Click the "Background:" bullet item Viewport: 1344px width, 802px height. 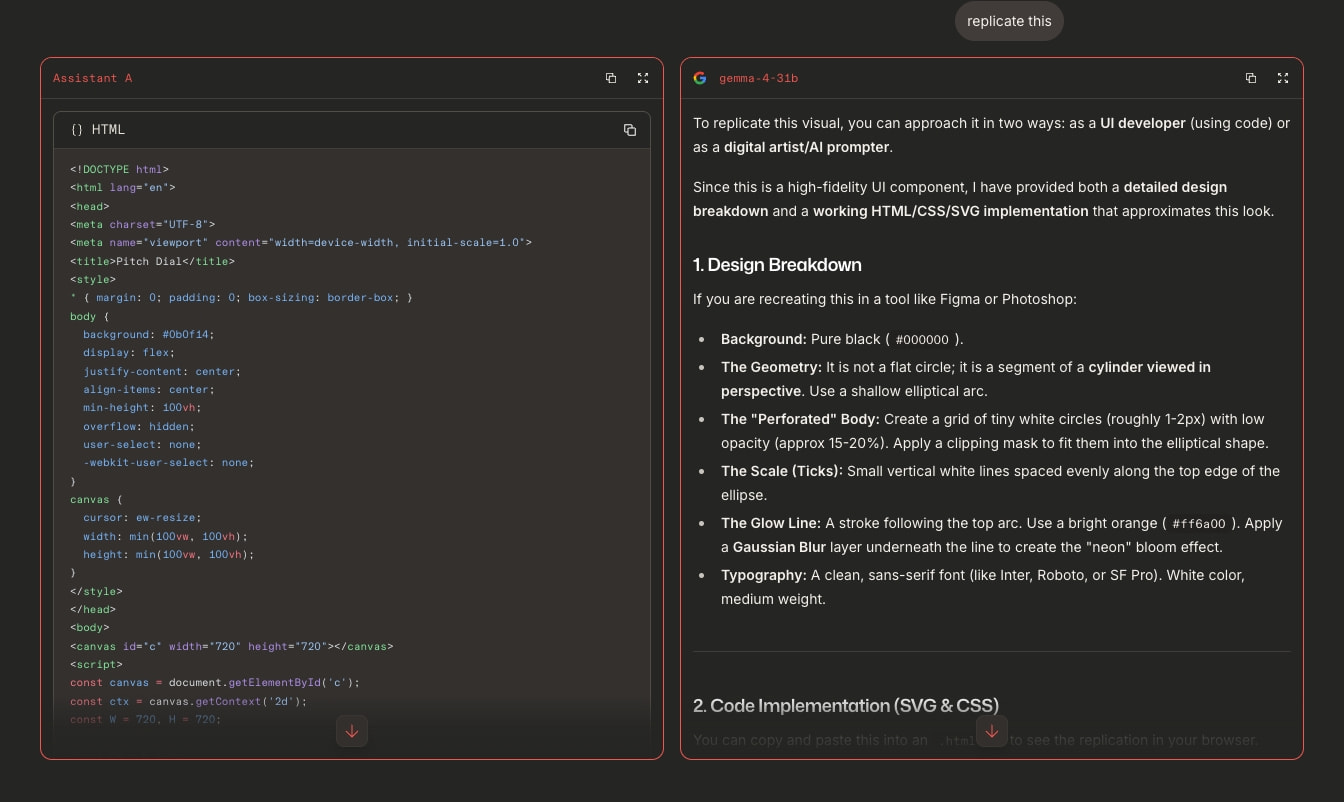click(x=842, y=339)
